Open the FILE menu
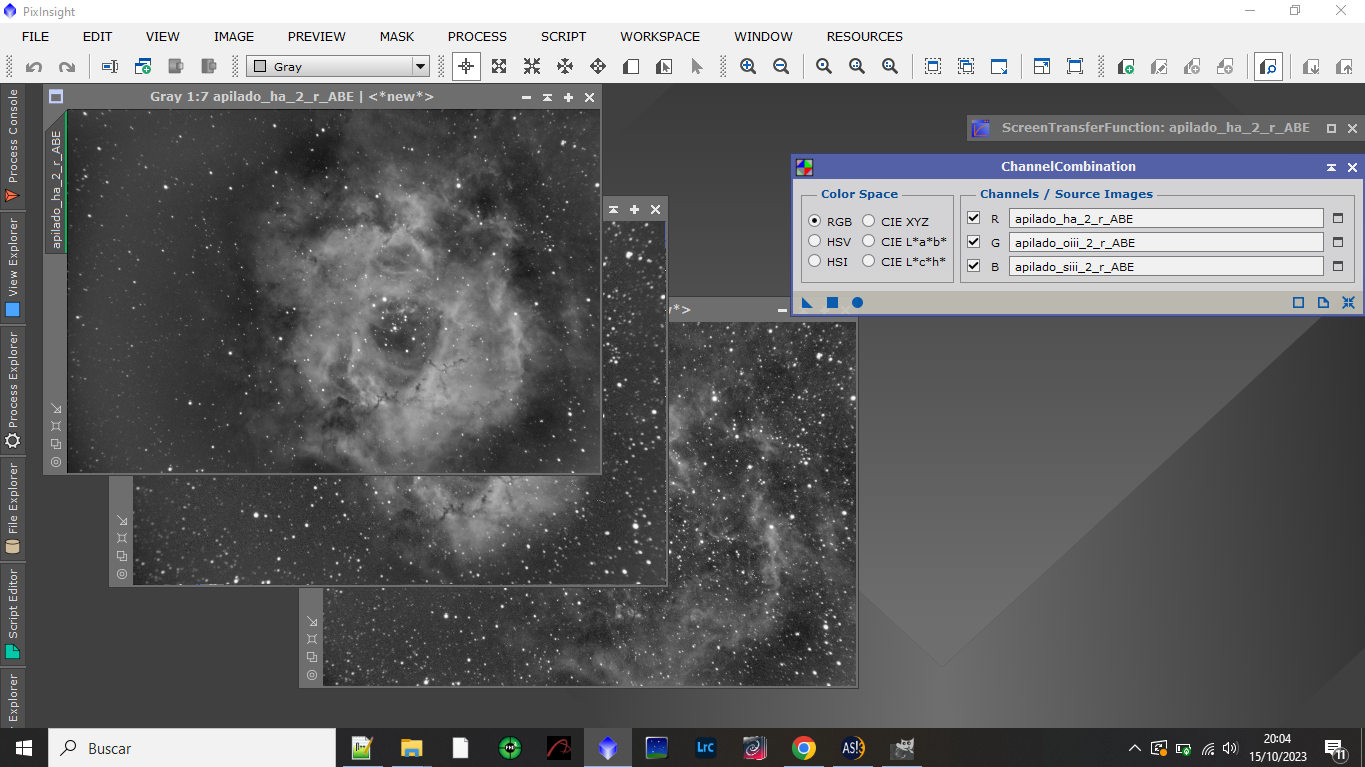Image resolution: width=1365 pixels, height=767 pixels. click(x=35, y=36)
